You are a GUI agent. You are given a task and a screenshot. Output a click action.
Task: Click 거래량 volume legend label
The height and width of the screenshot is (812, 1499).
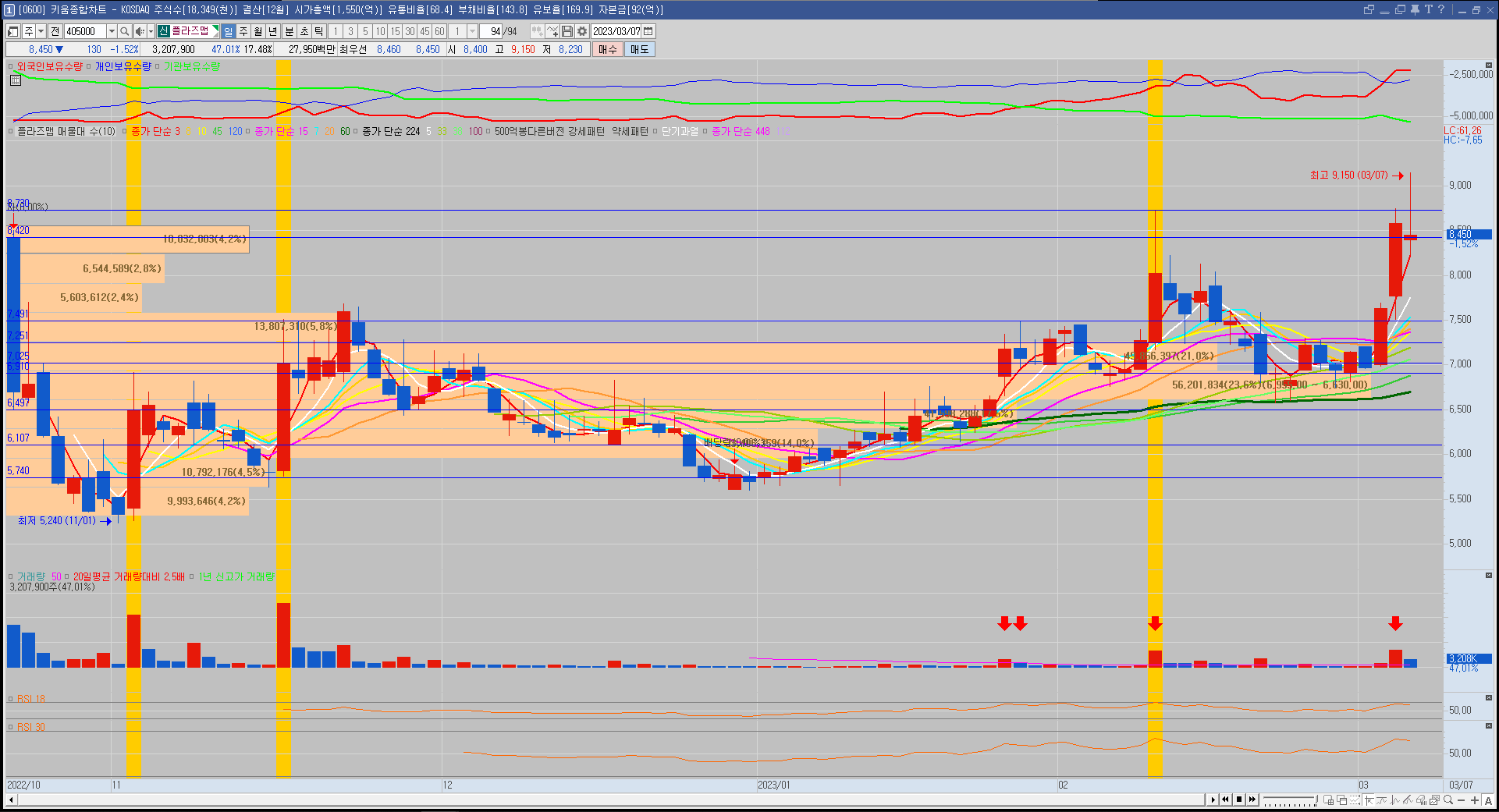31,576
